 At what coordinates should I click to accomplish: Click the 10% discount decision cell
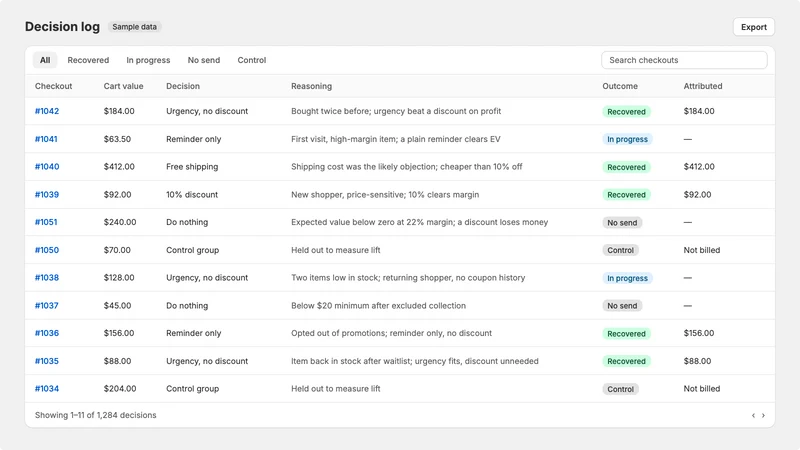[x=192, y=195]
